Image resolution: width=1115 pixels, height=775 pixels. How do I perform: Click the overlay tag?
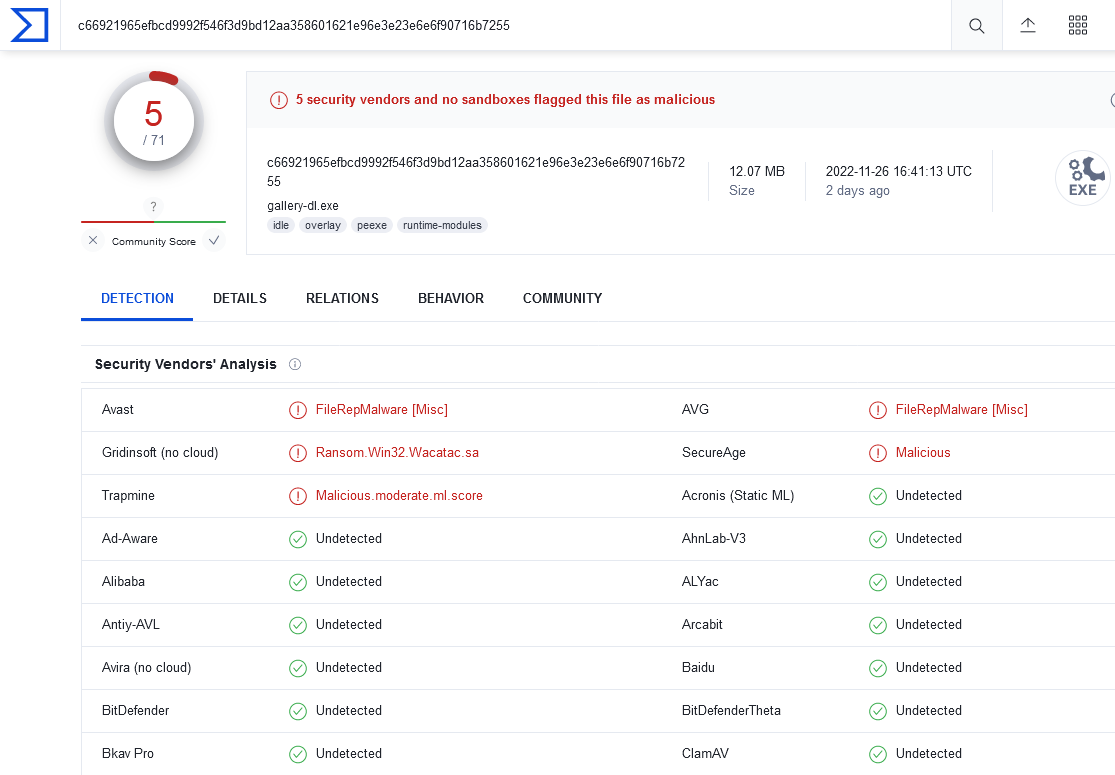click(323, 225)
